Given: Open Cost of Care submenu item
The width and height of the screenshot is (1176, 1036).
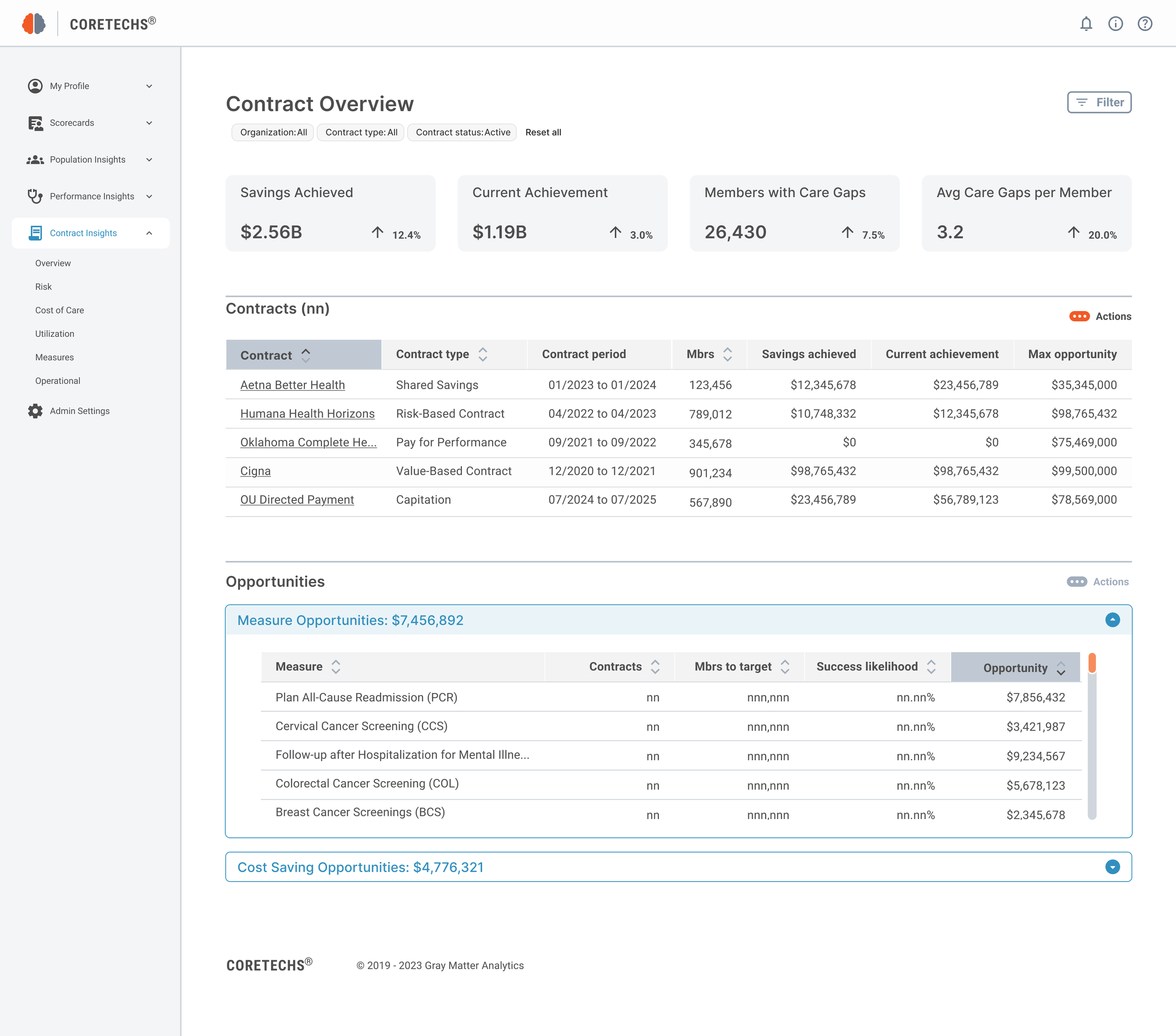Looking at the screenshot, I should click(59, 310).
